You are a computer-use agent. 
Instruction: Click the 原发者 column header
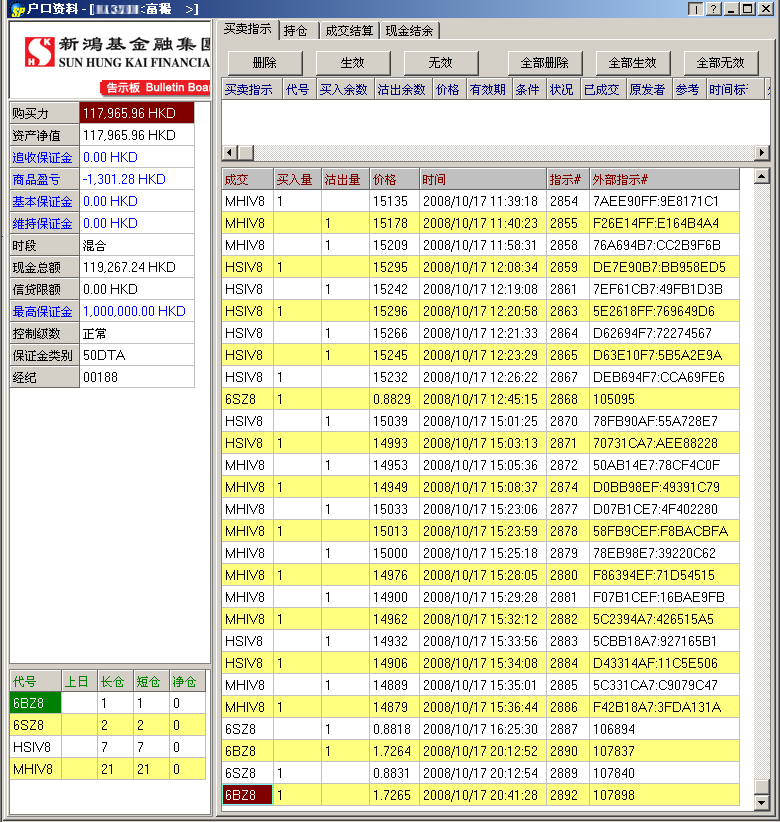click(x=649, y=90)
